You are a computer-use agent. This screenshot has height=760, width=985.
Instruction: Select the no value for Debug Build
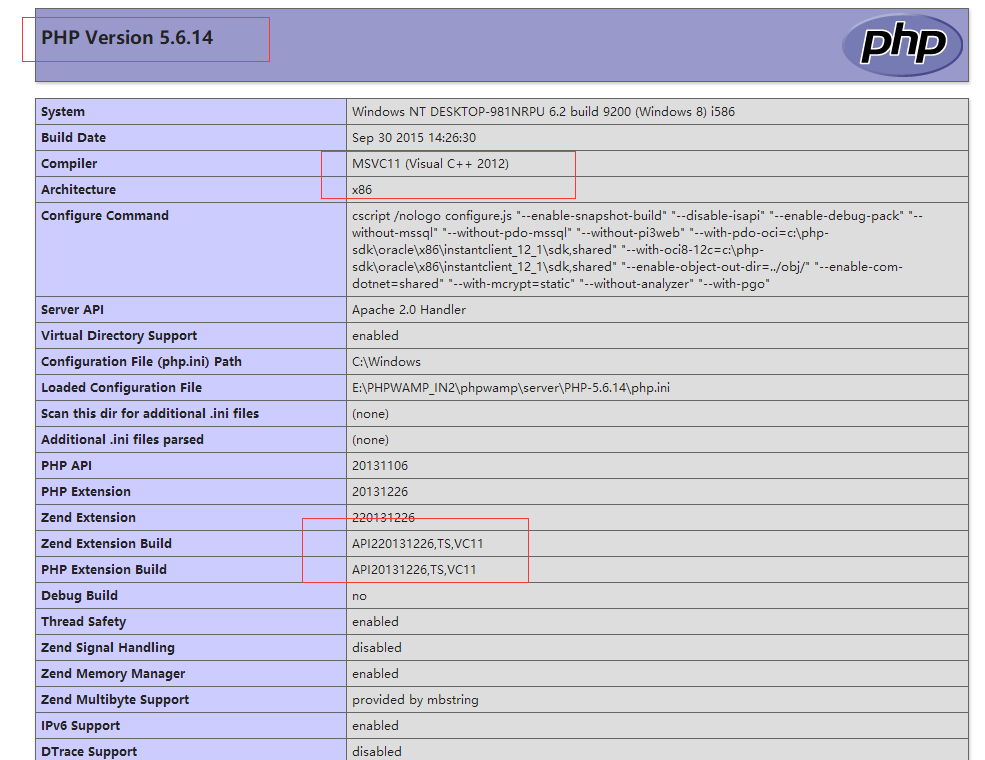coord(359,596)
